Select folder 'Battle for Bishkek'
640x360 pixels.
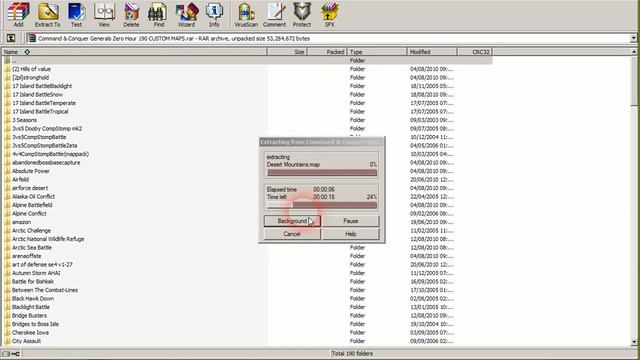[33, 282]
